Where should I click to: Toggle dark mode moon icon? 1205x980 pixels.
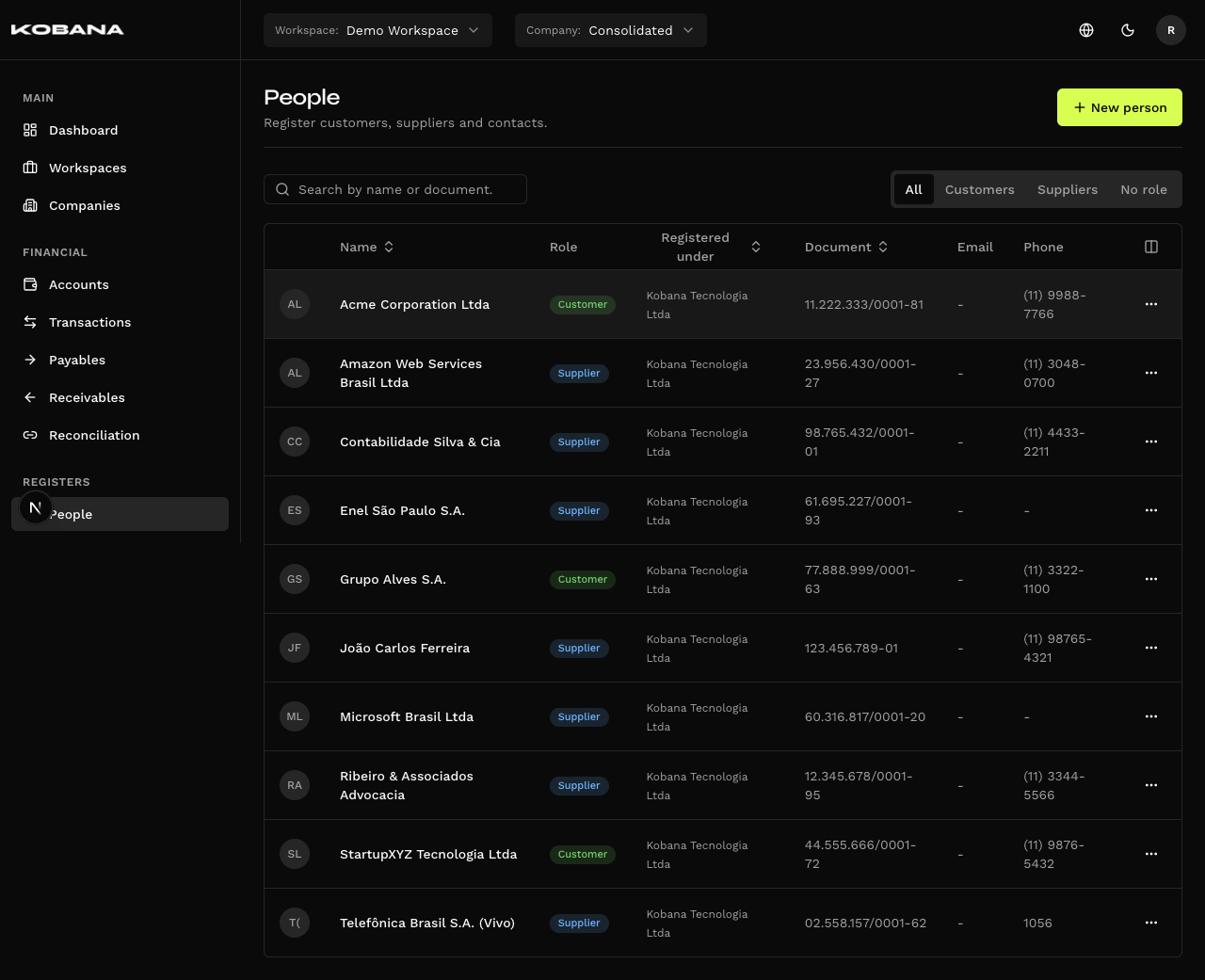1128,30
